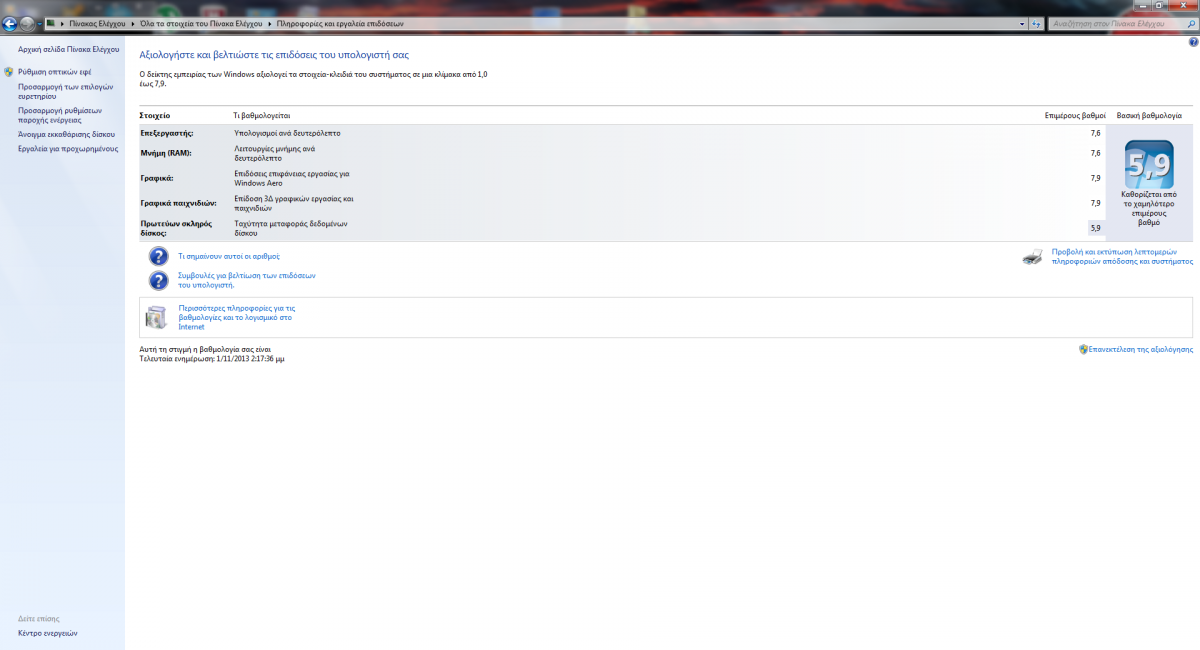This screenshot has height=650, width=1200.
Task: Open 'Ρύθμιση οπτικών εφέ' link
Action: pyautogui.click(x=54, y=72)
